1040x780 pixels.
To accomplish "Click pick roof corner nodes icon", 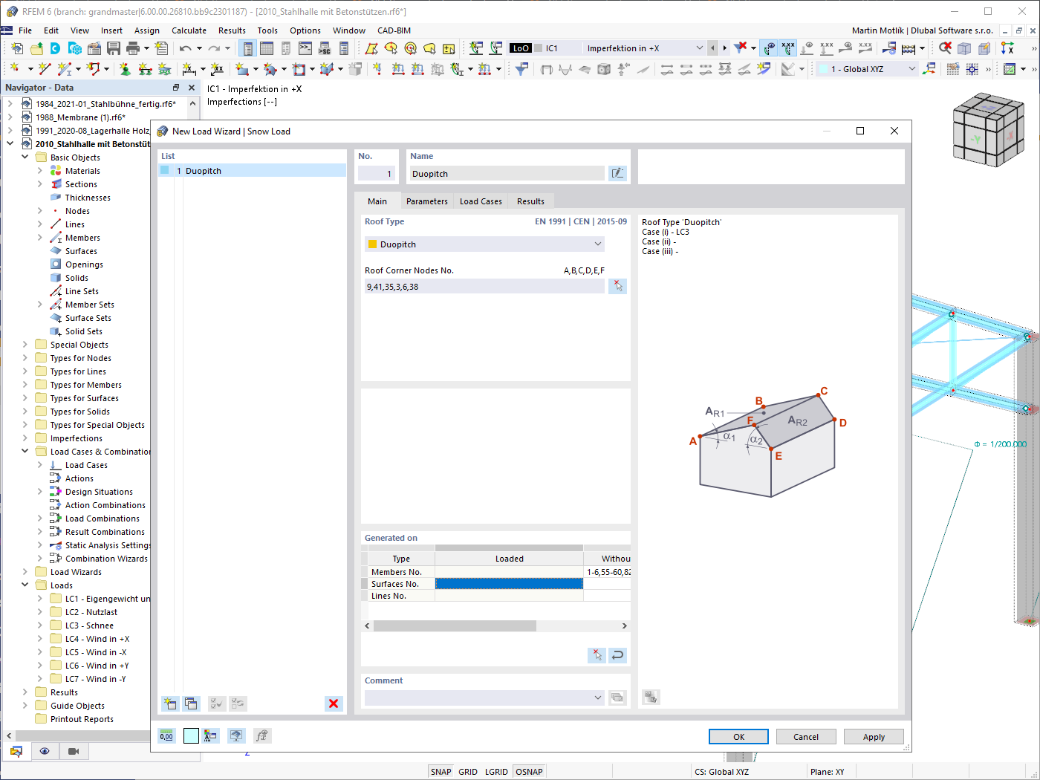I will 618,286.
